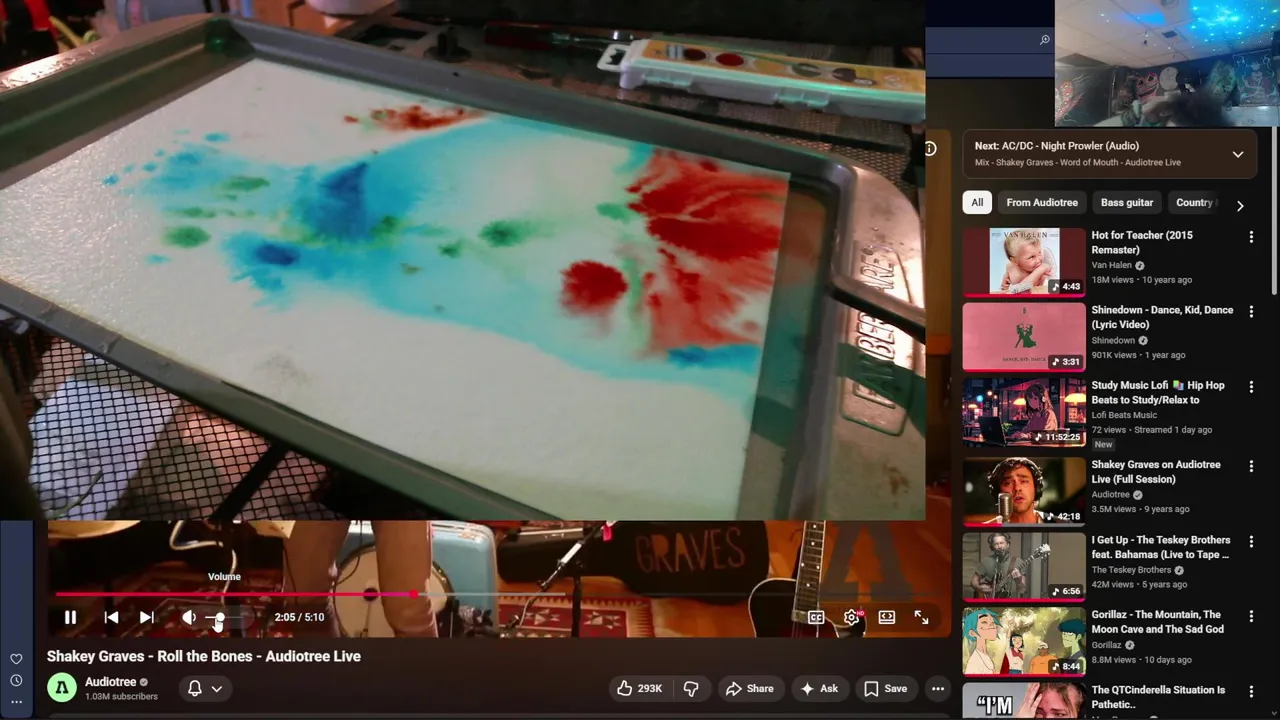The width and height of the screenshot is (1280, 720).
Task: Open the title 'Shakey Graves on Audiotree Live (Full Session)'
Action: click(1156, 472)
